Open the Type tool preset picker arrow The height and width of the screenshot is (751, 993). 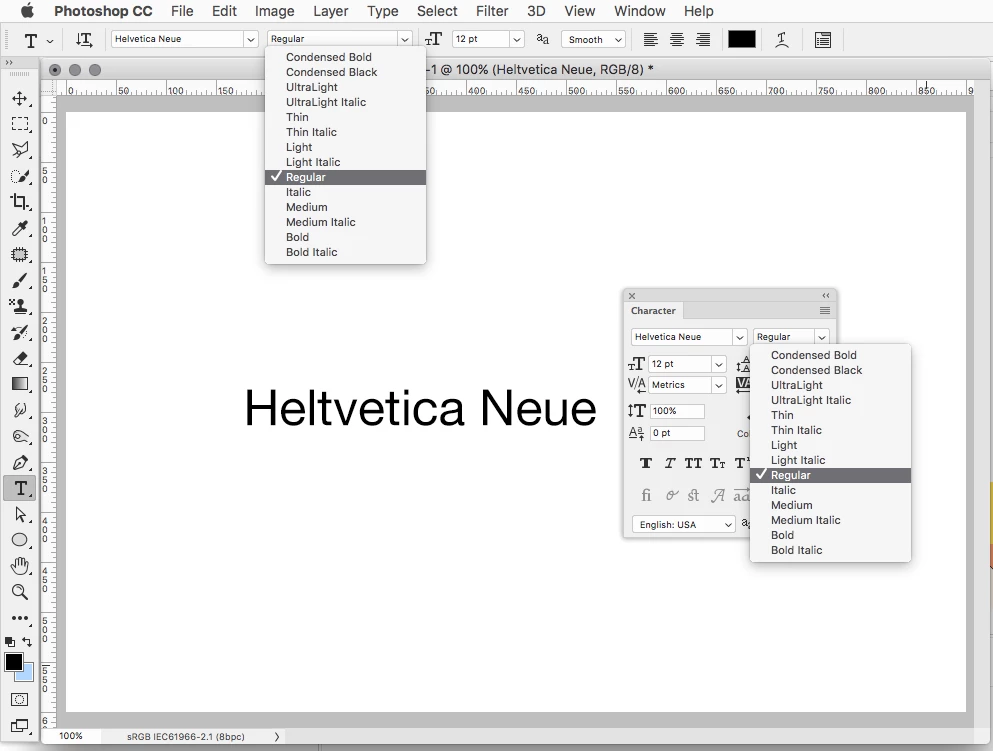point(50,41)
